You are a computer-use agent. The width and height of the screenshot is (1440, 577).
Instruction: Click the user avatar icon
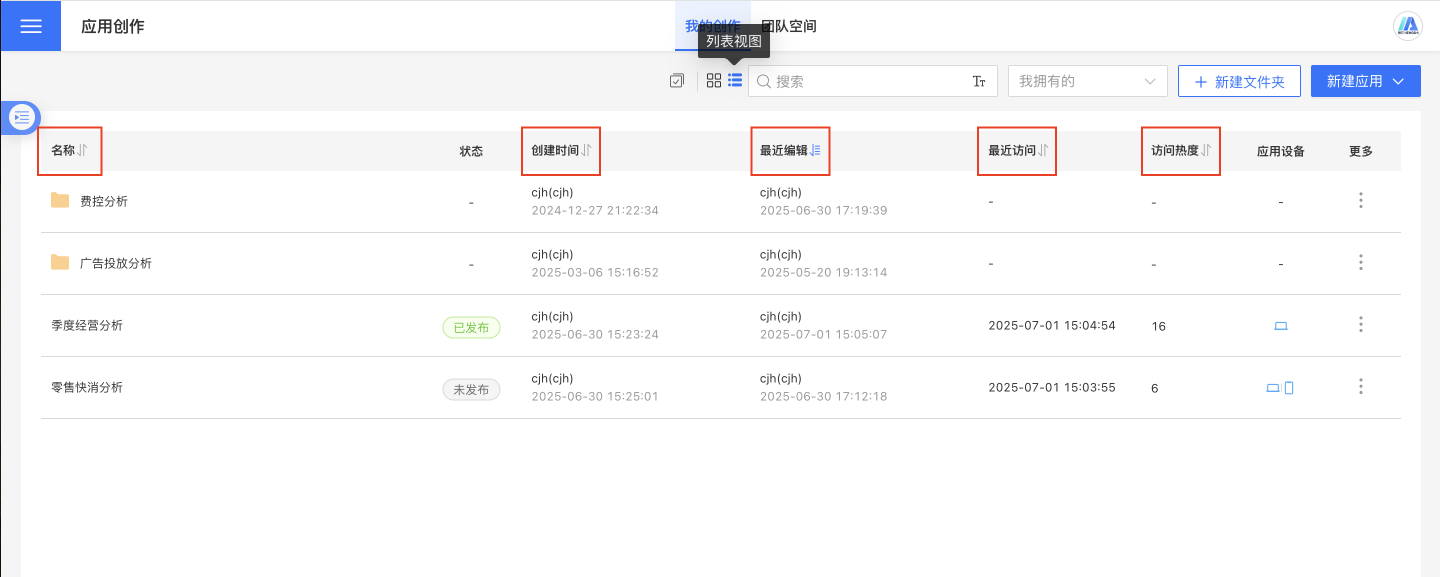click(x=1409, y=26)
